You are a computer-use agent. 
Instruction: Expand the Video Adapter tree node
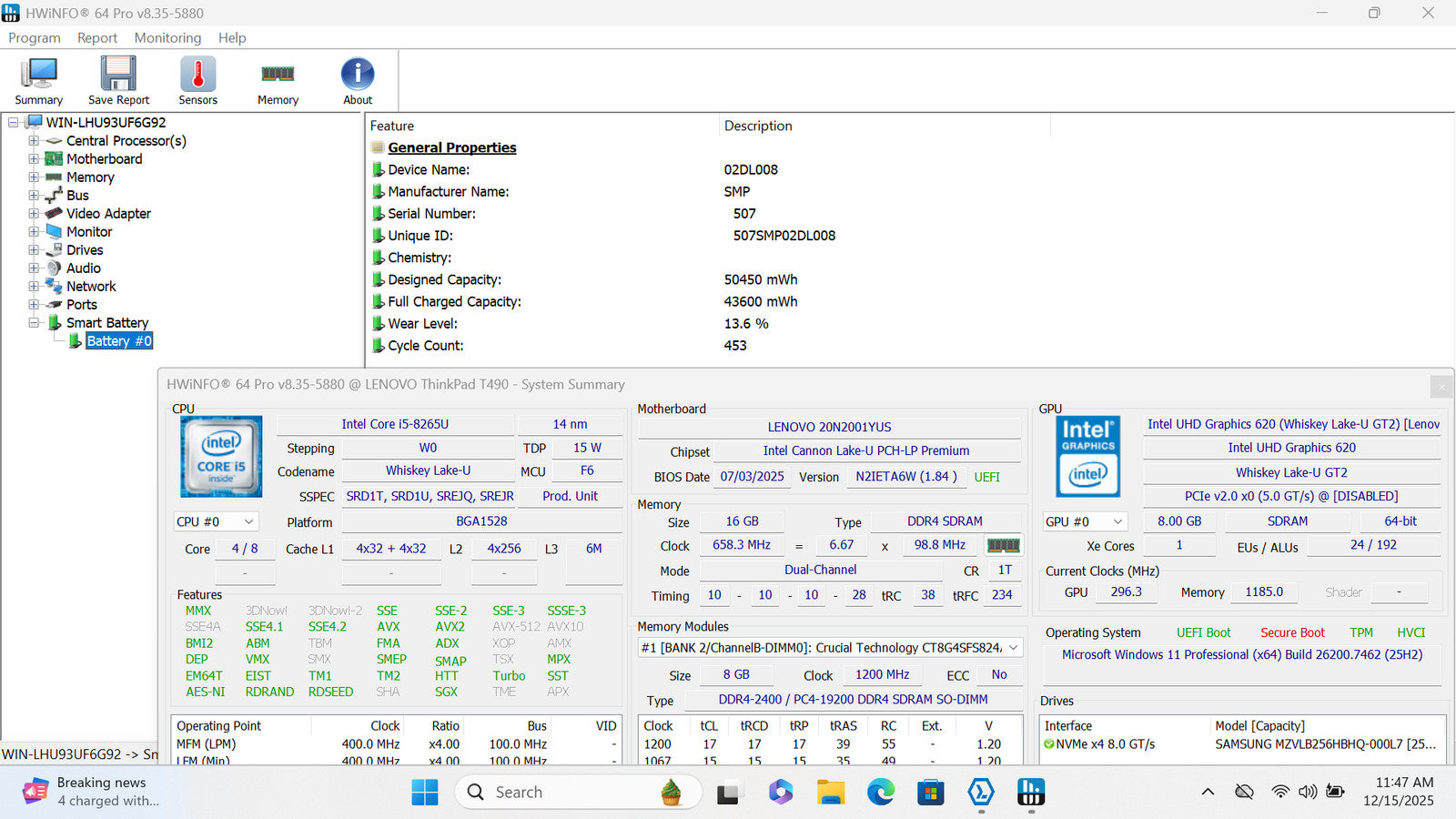34,214
